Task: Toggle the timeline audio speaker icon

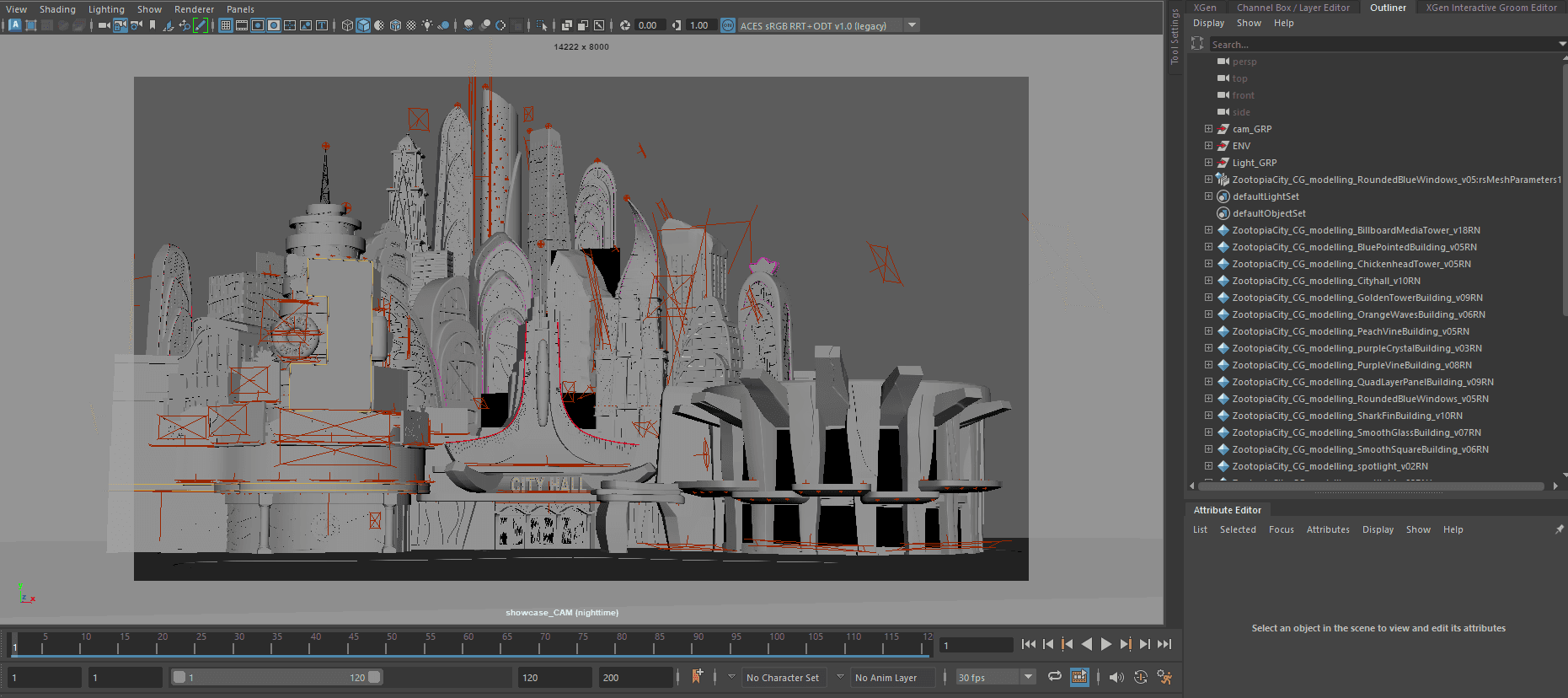Action: 1116,677
